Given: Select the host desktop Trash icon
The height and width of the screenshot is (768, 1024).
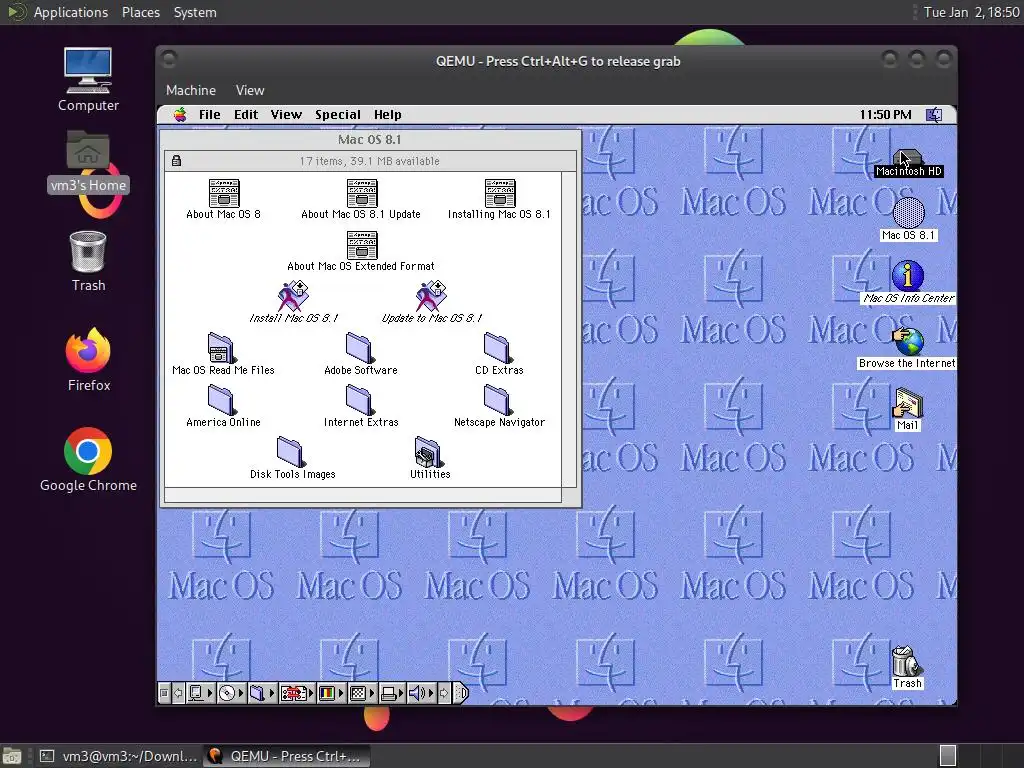Looking at the screenshot, I should pos(88,261).
